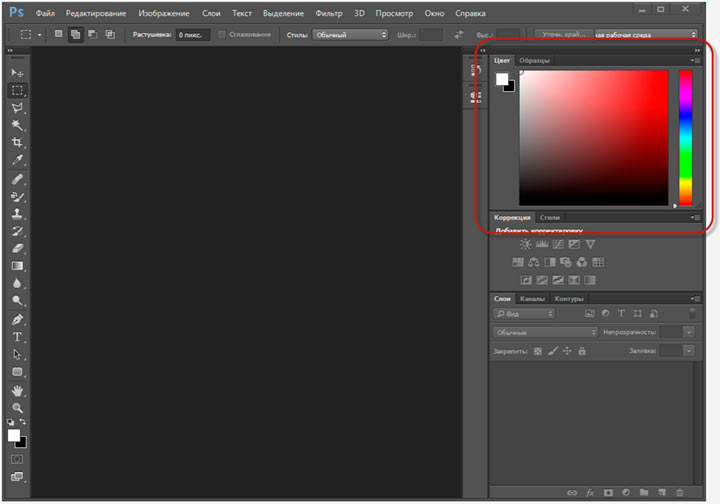Select the Healing Brush tool
Image resolution: width=720 pixels, height=504 pixels.
17,179
